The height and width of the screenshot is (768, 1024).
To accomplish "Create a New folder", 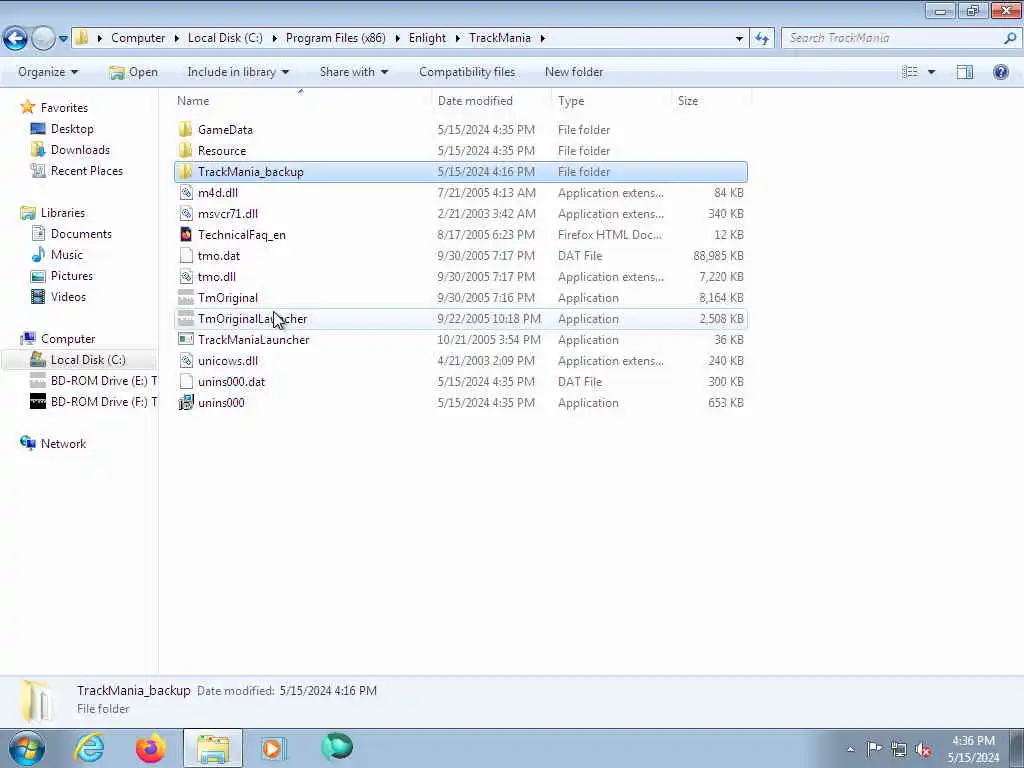I will pos(574,72).
